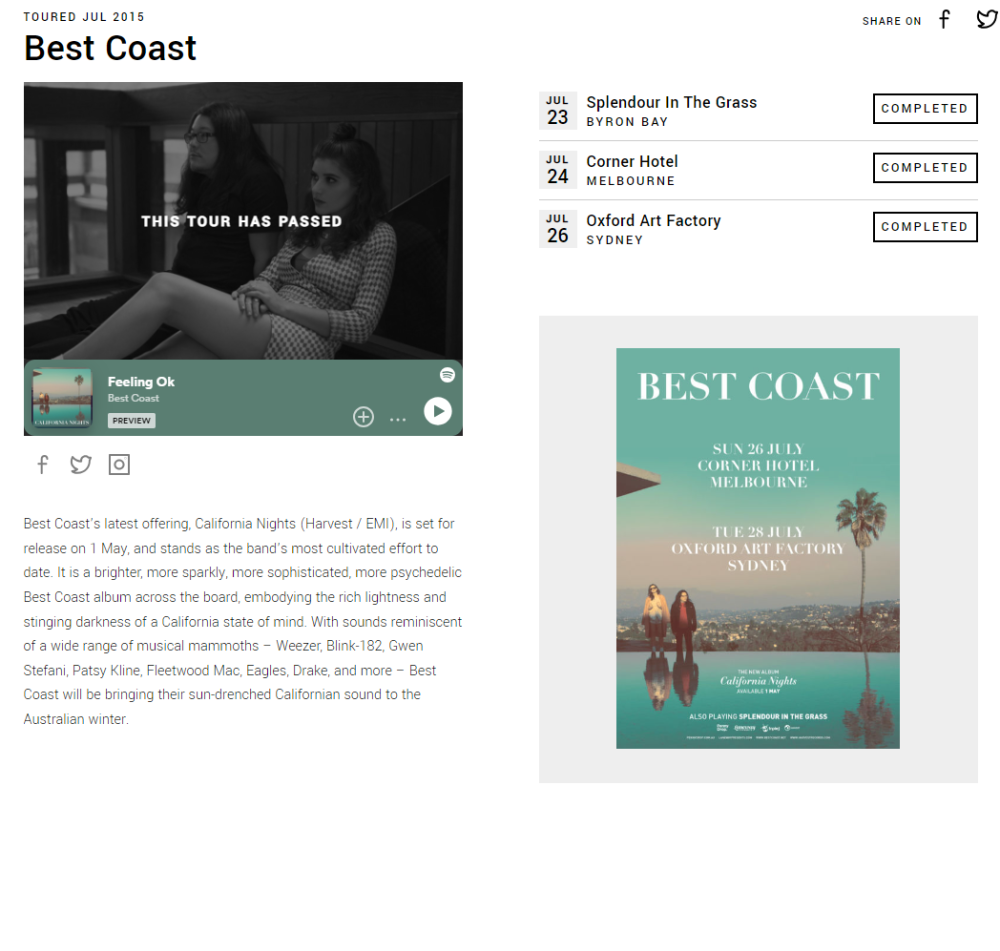Viewport: 1000px width, 951px height.
Task: Add Feeling Ok to Spotify library
Action: tap(364, 417)
